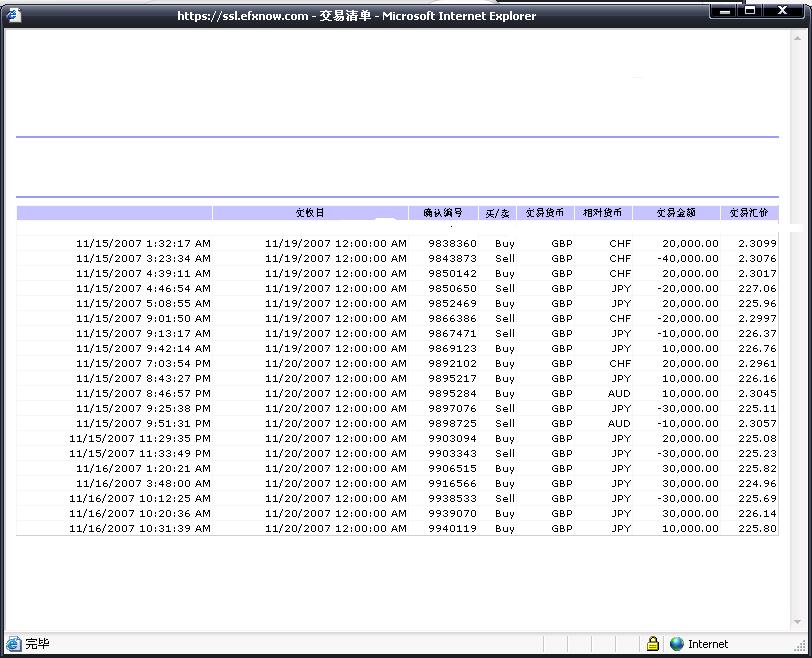Click the 交收日 column header
The height and width of the screenshot is (658, 812).
tap(310, 213)
